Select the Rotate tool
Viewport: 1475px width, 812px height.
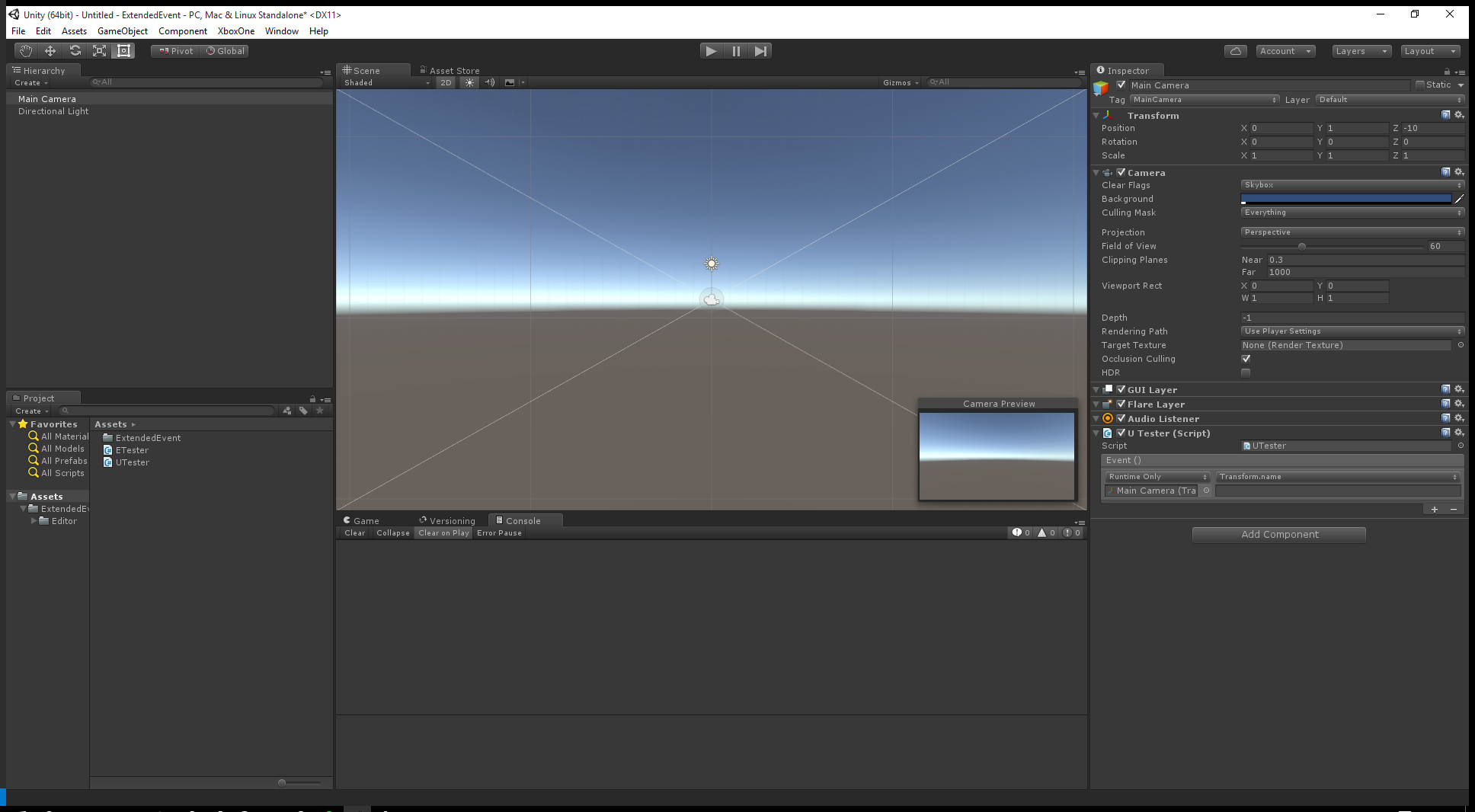click(x=75, y=51)
